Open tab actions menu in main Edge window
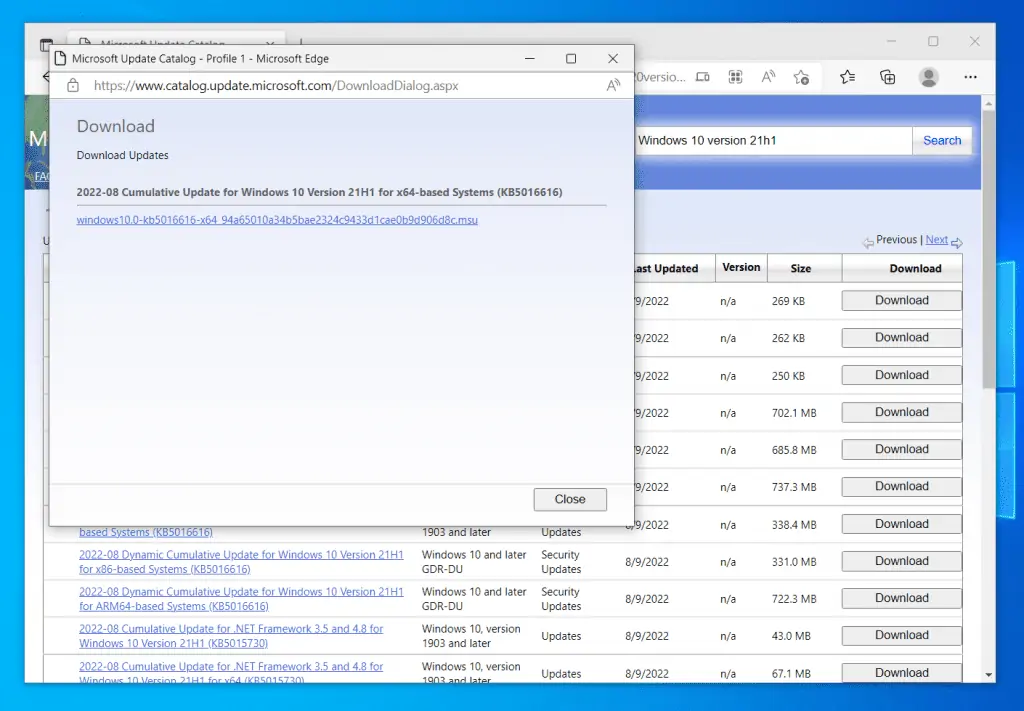This screenshot has width=1024, height=711. 46,45
